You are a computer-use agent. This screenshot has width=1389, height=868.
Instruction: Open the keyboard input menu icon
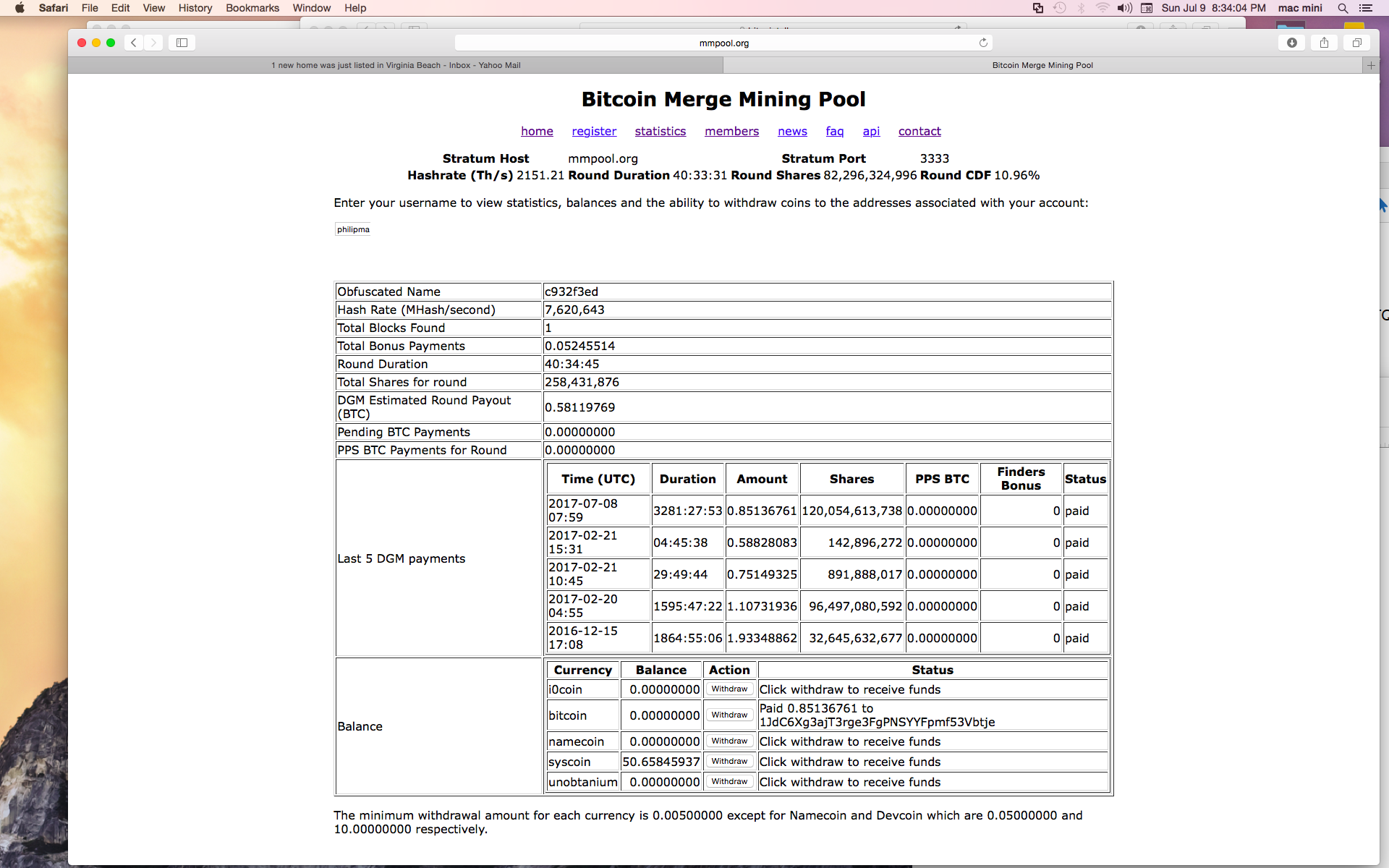coord(1147,8)
